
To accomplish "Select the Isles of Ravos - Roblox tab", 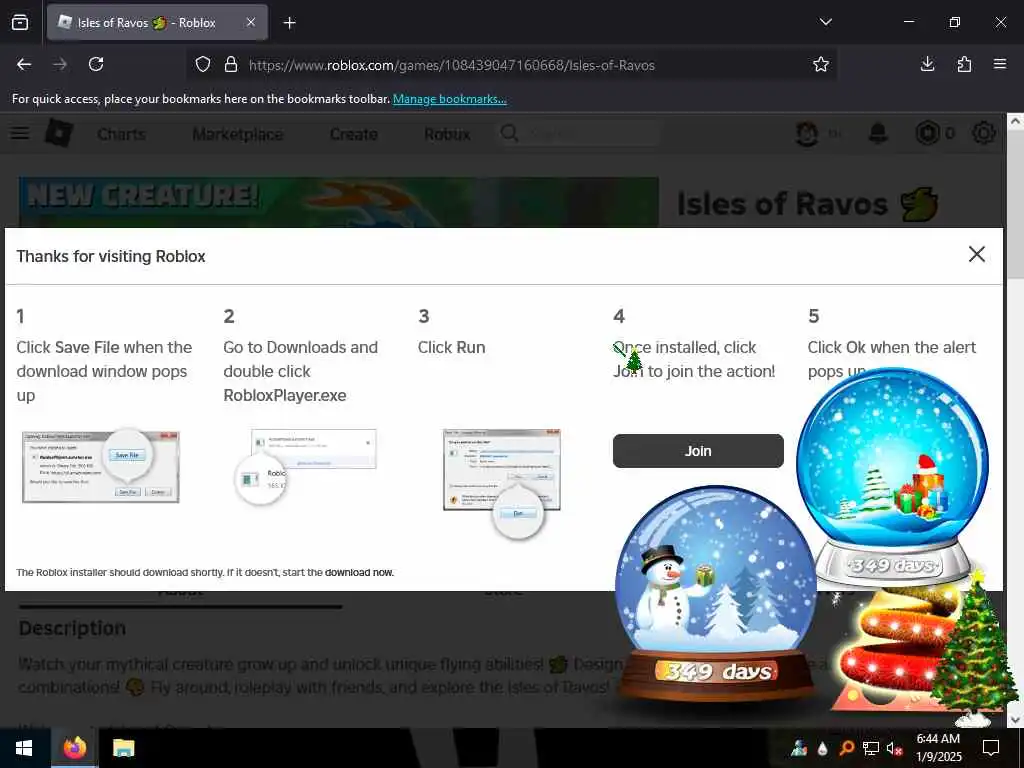I will click(157, 22).
